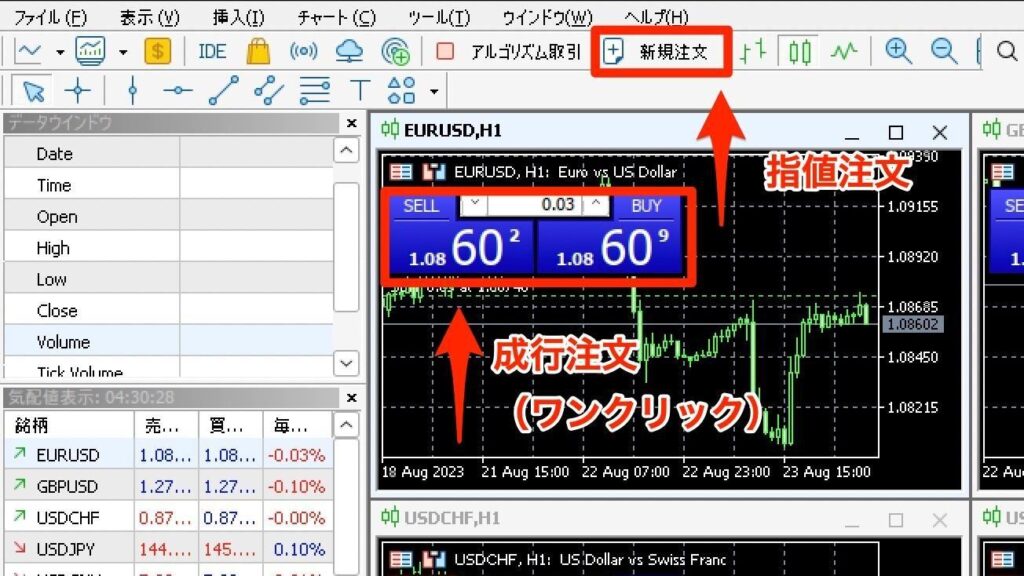Click the Signals broadcast icon
Screen dimensions: 1024x576
303,51
